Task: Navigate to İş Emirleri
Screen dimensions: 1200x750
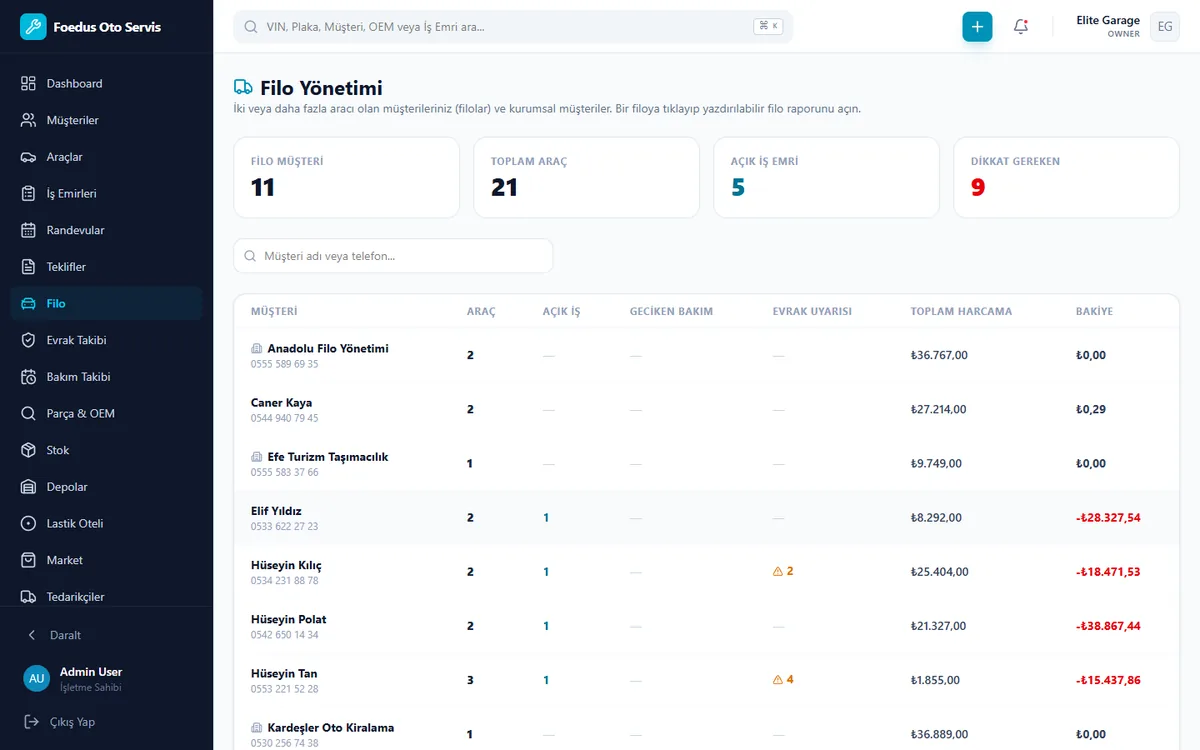Action: pyautogui.click(x=107, y=194)
